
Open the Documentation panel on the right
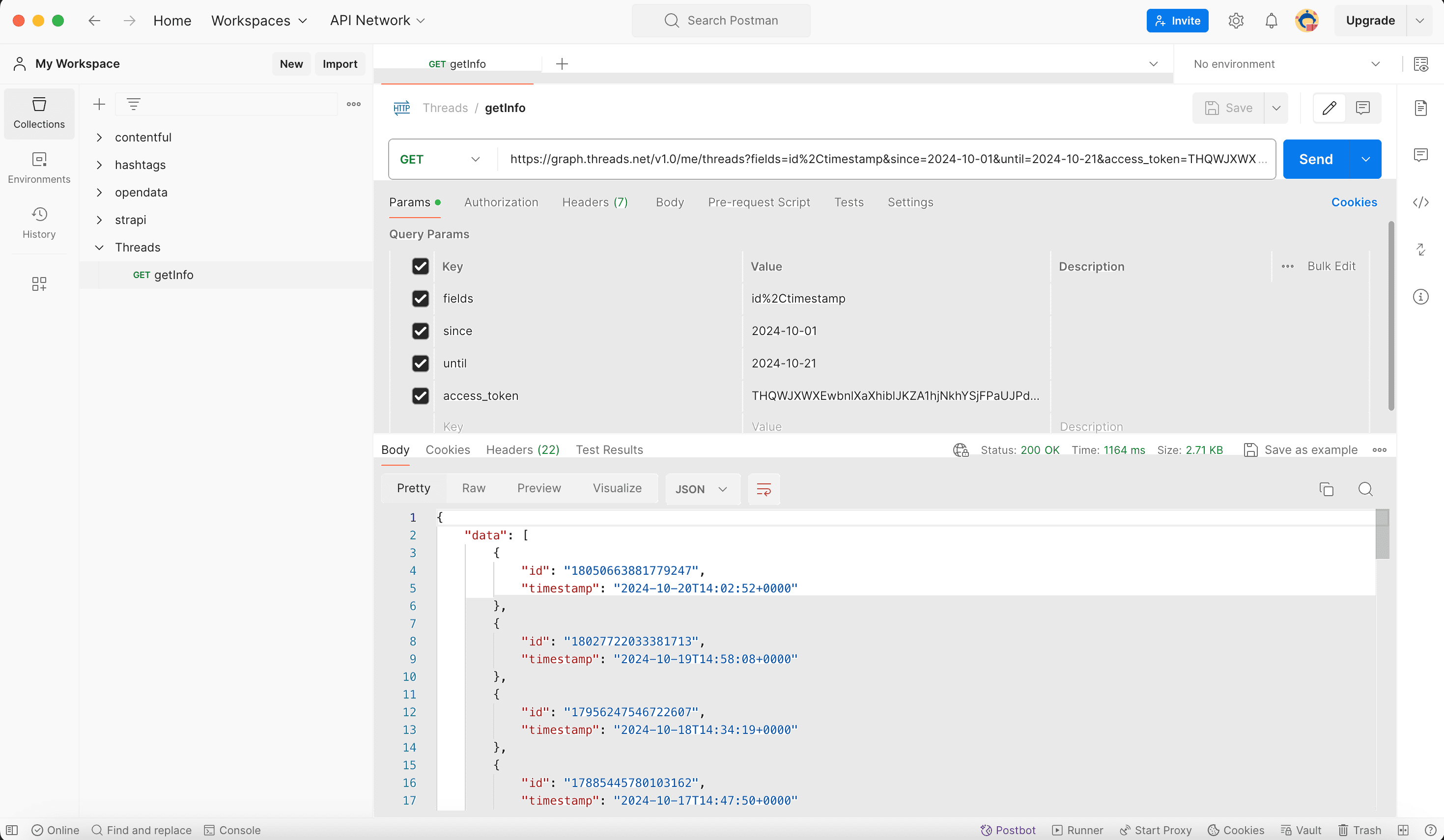point(1422,108)
